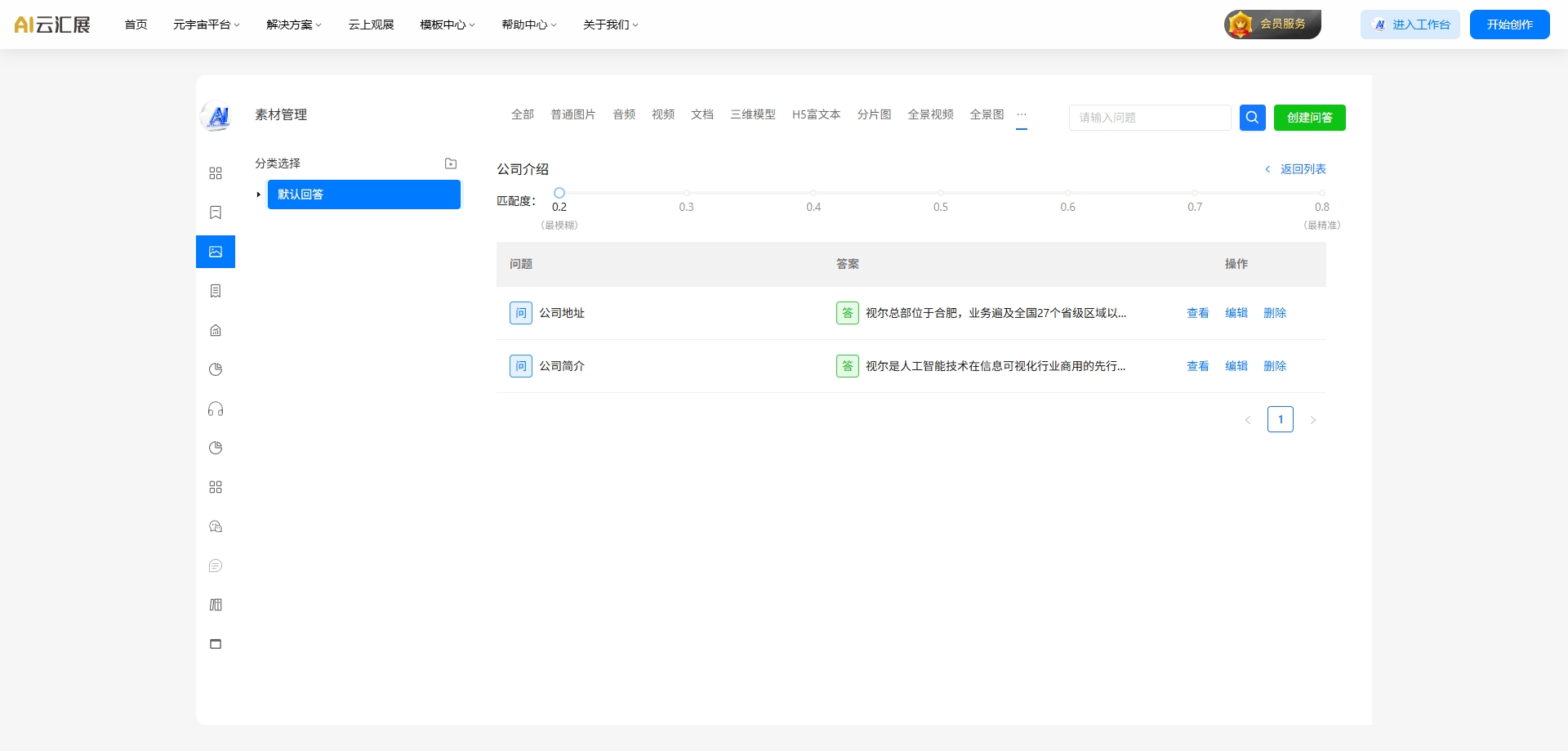Edit the 公司地址 question answer

(1236, 313)
